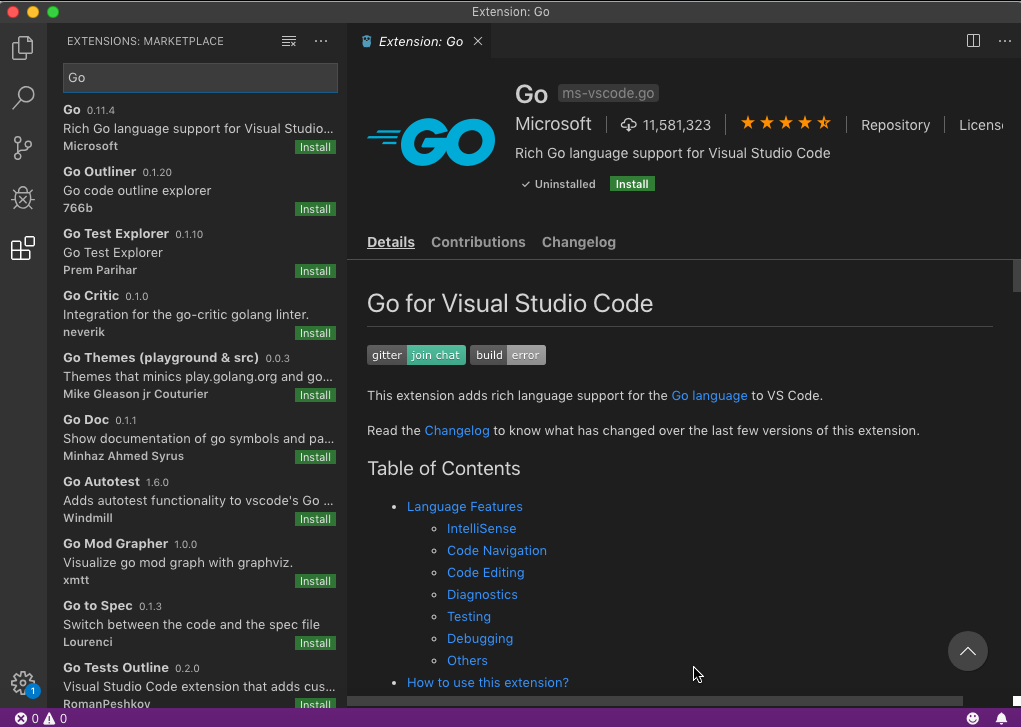Open the notifications bell
Viewport: 1021px width, 727px height.
(x=1001, y=719)
